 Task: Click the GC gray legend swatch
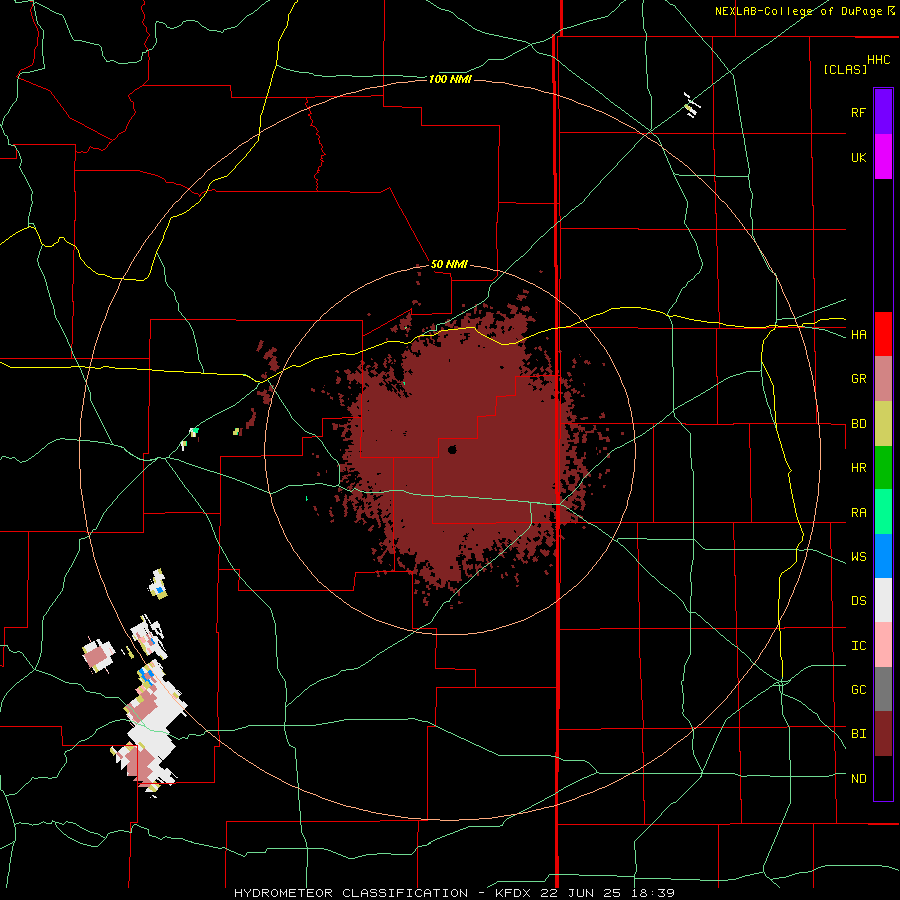883,689
